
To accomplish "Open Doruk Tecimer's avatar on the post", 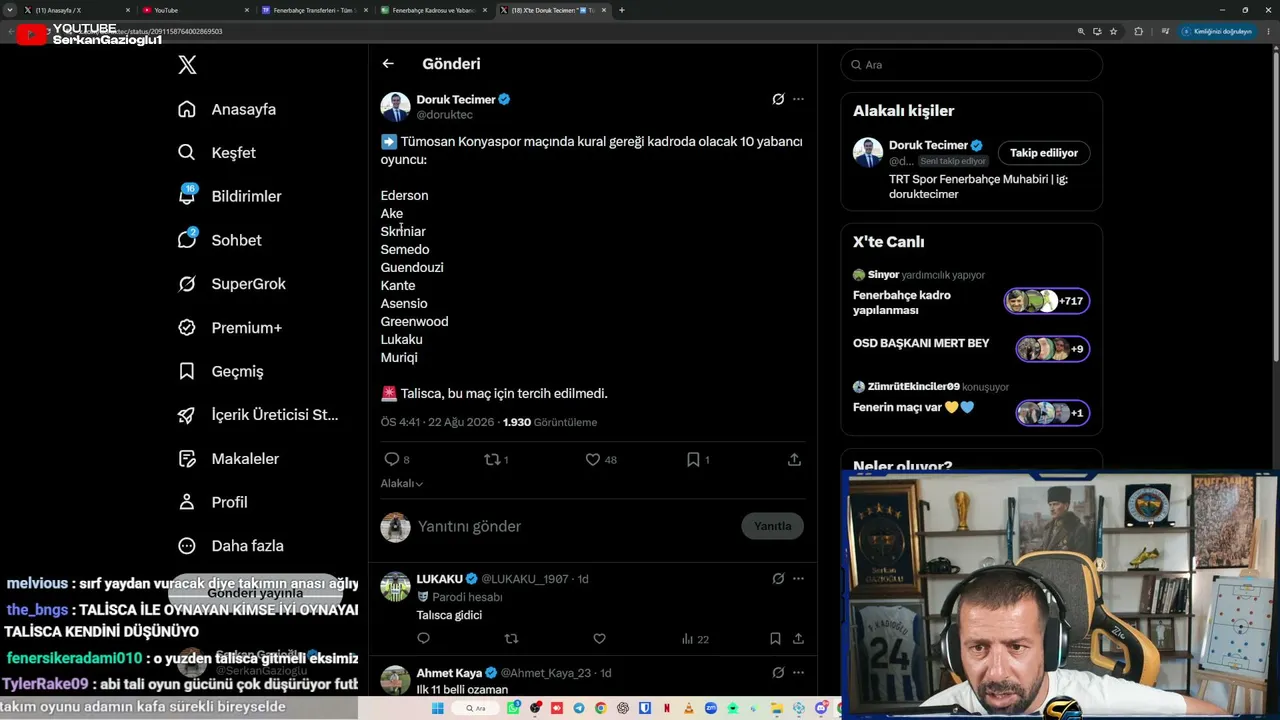I will pyautogui.click(x=395, y=107).
